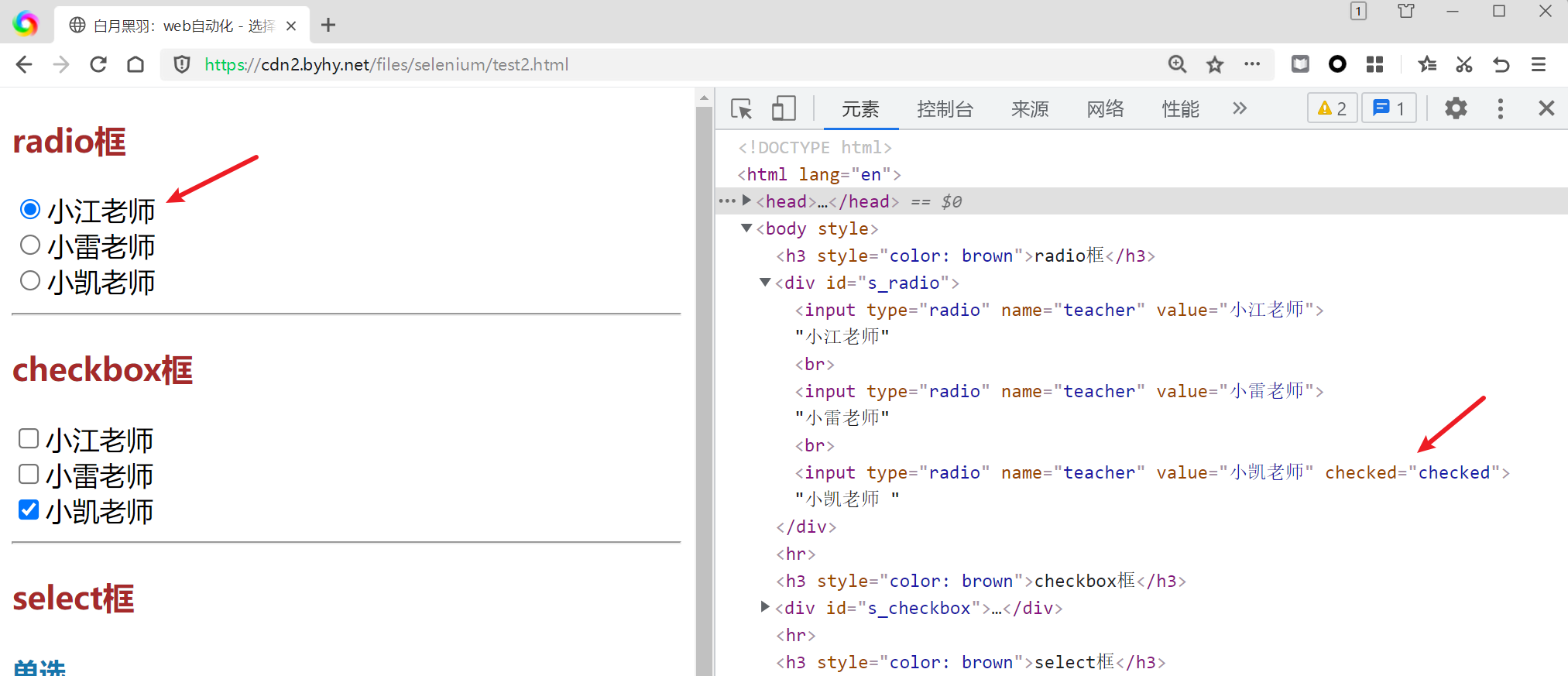
Task: Select the html lang="en" line
Action: tap(819, 174)
